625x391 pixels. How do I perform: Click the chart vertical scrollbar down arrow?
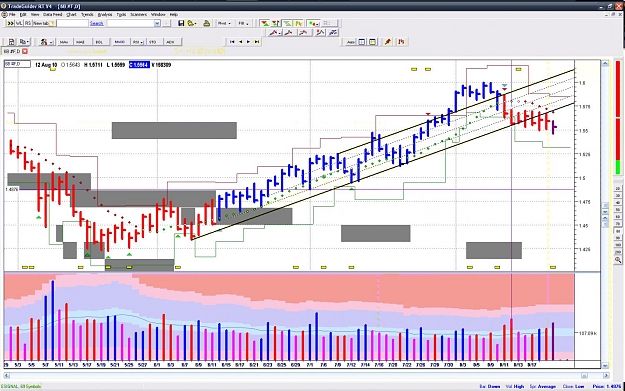point(605,365)
